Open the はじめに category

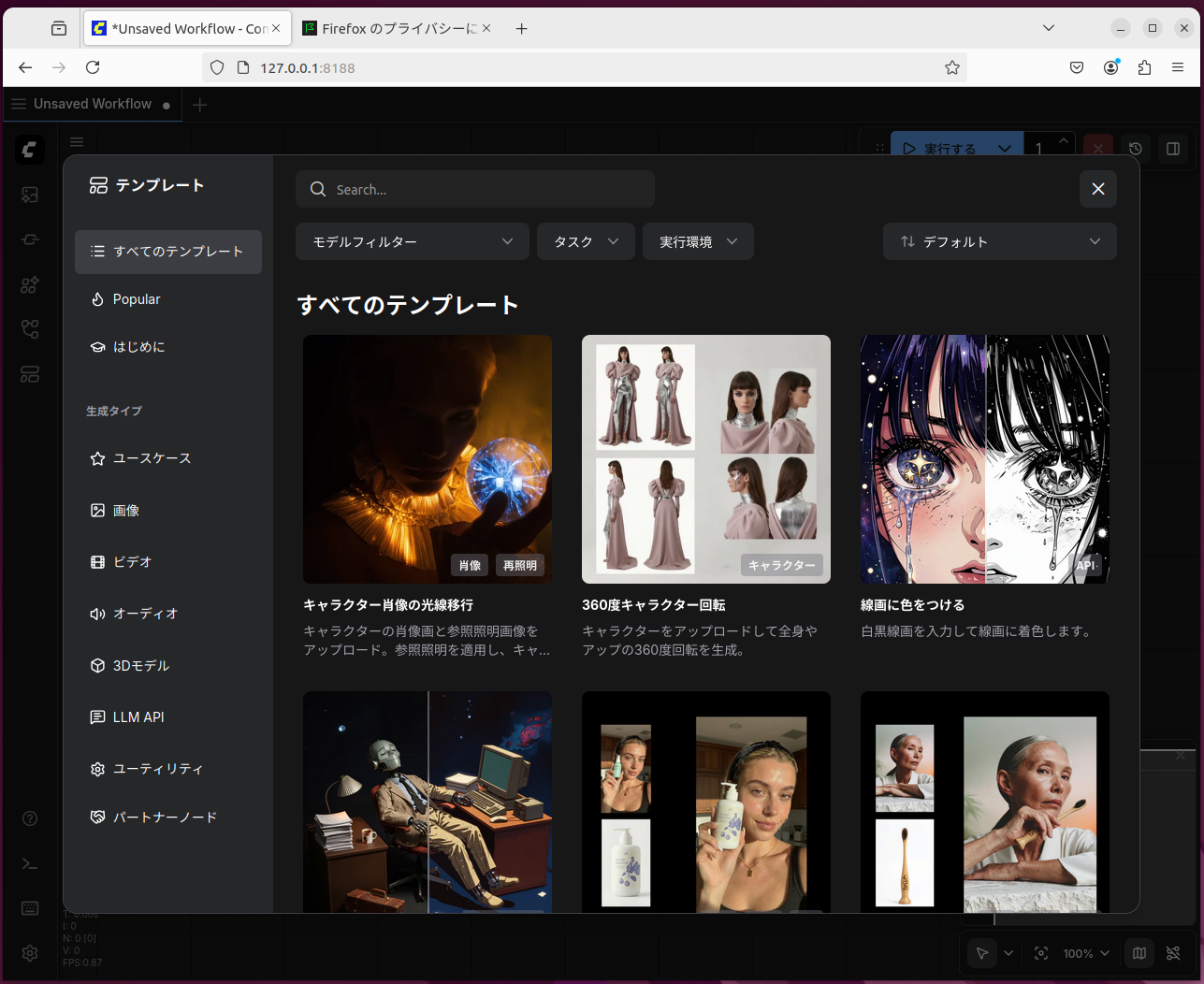coord(138,347)
